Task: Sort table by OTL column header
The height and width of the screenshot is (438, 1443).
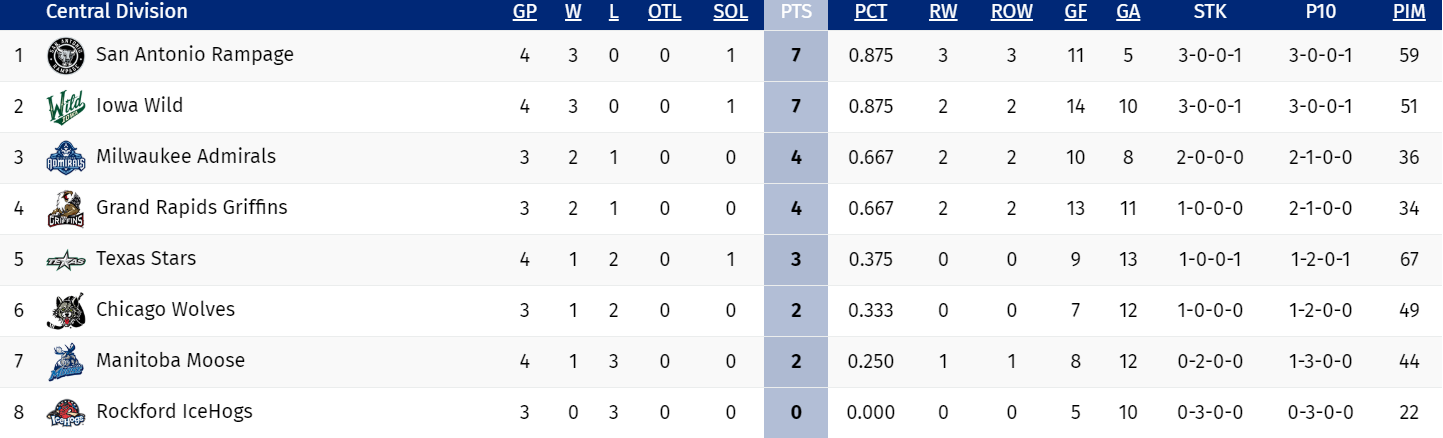Action: 664,12
